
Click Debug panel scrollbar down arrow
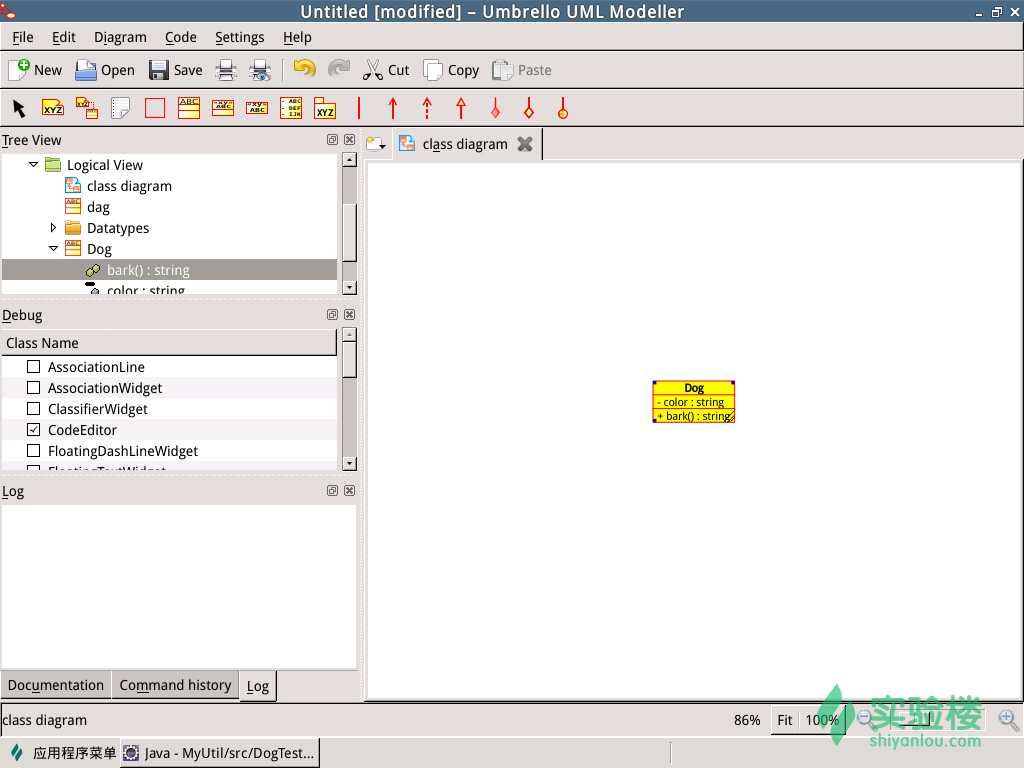click(349, 463)
